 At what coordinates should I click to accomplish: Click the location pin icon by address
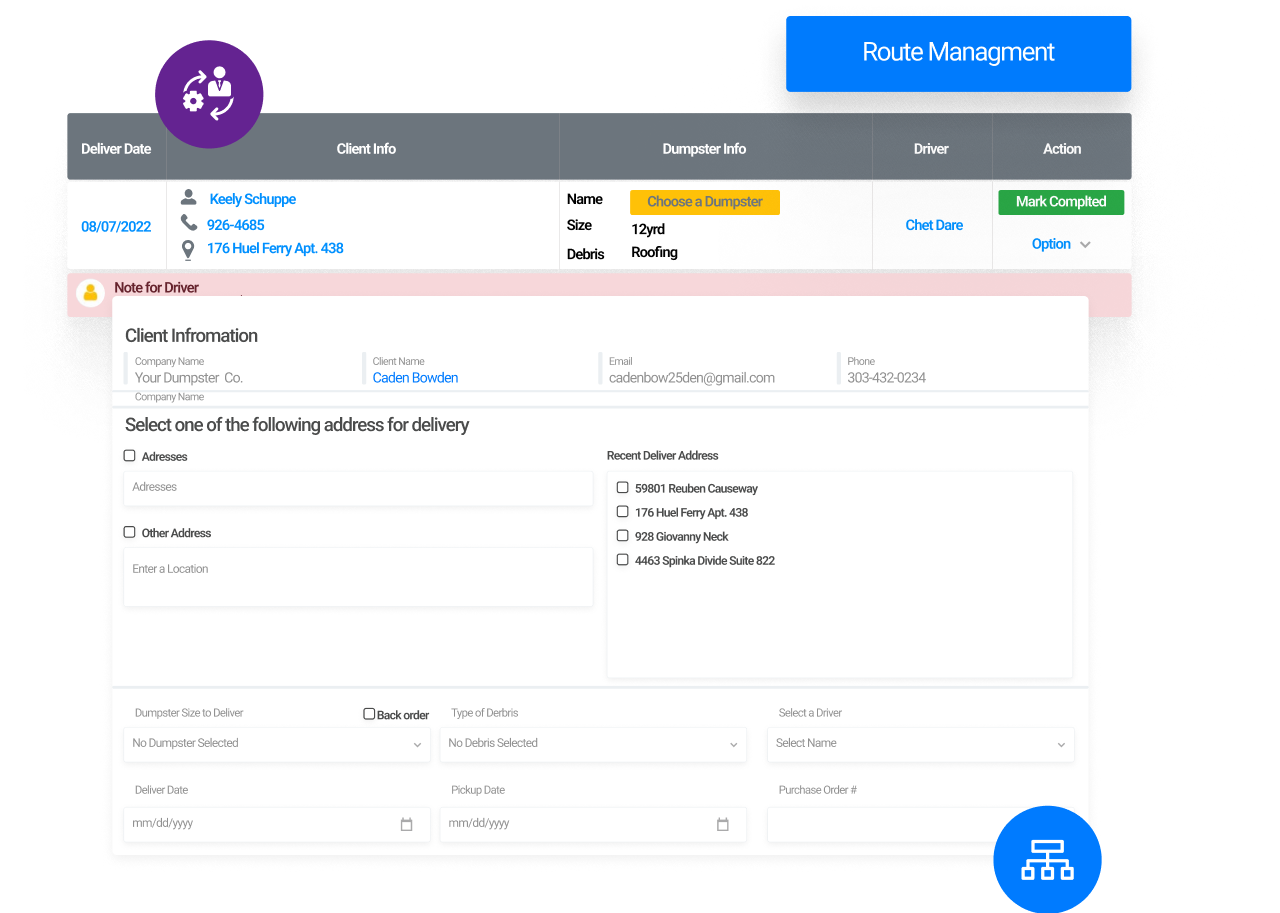coord(188,249)
